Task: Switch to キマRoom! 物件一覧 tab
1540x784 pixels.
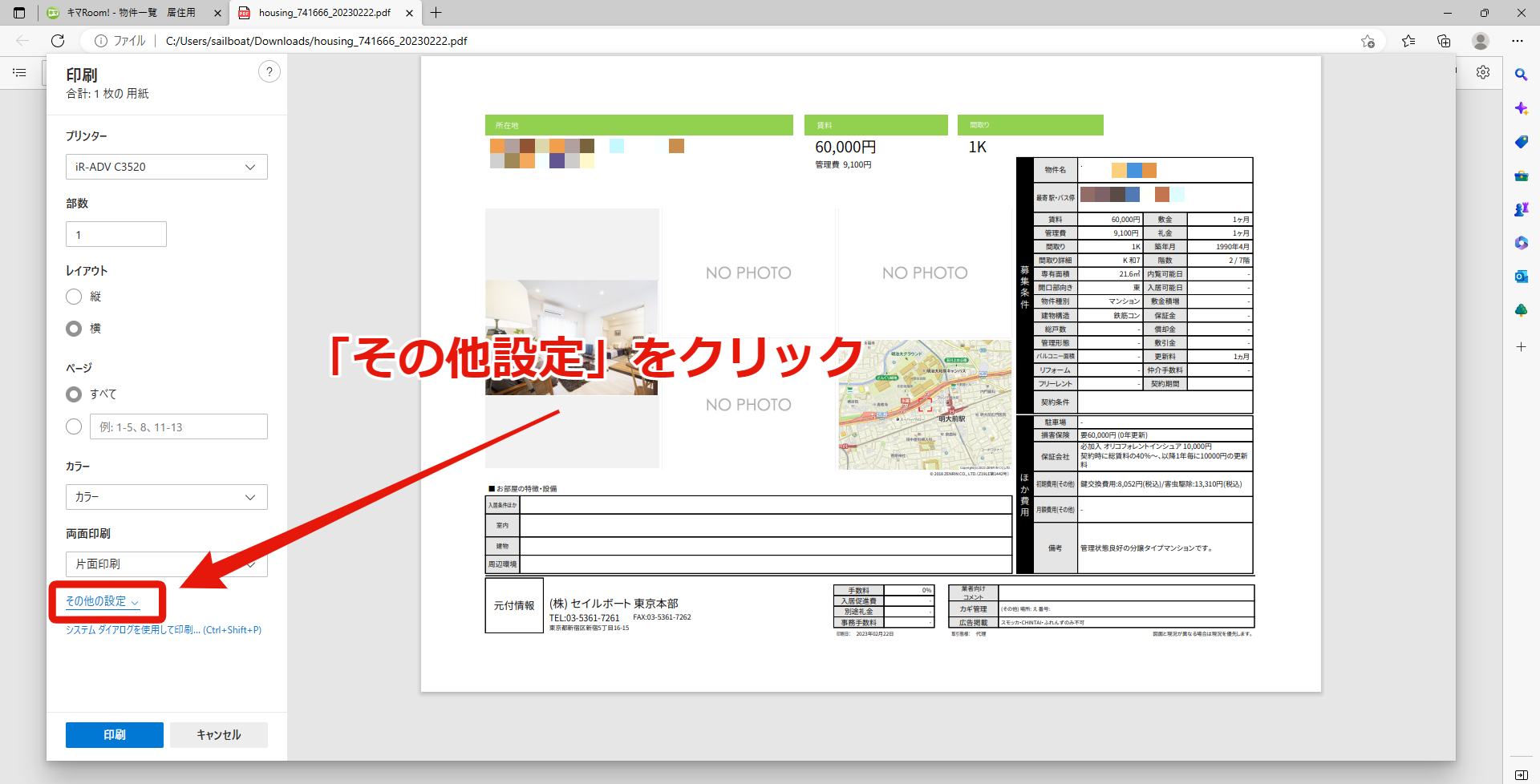Action: 133,13
